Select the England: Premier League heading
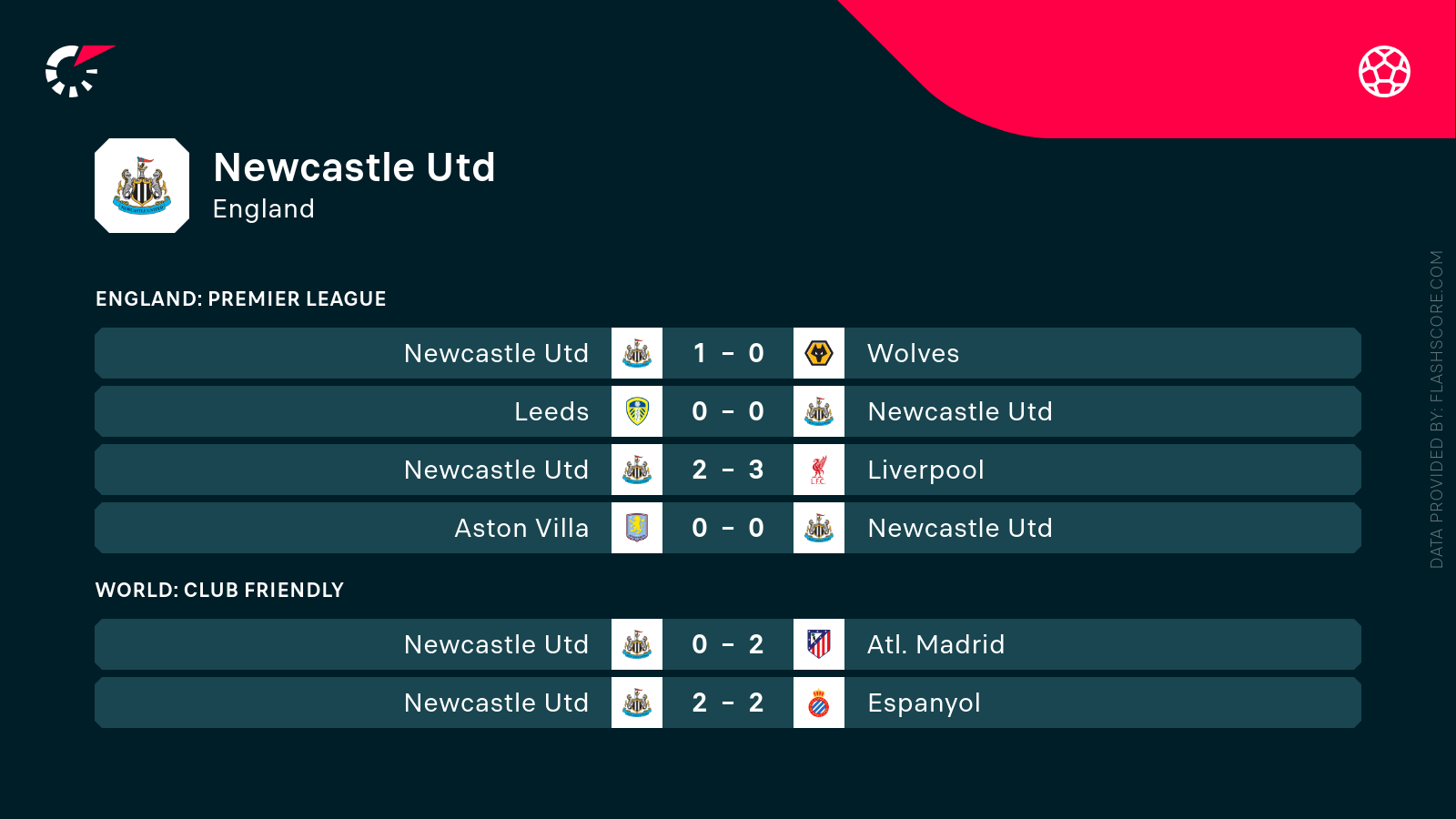This screenshot has width=1456, height=819. coord(241,299)
